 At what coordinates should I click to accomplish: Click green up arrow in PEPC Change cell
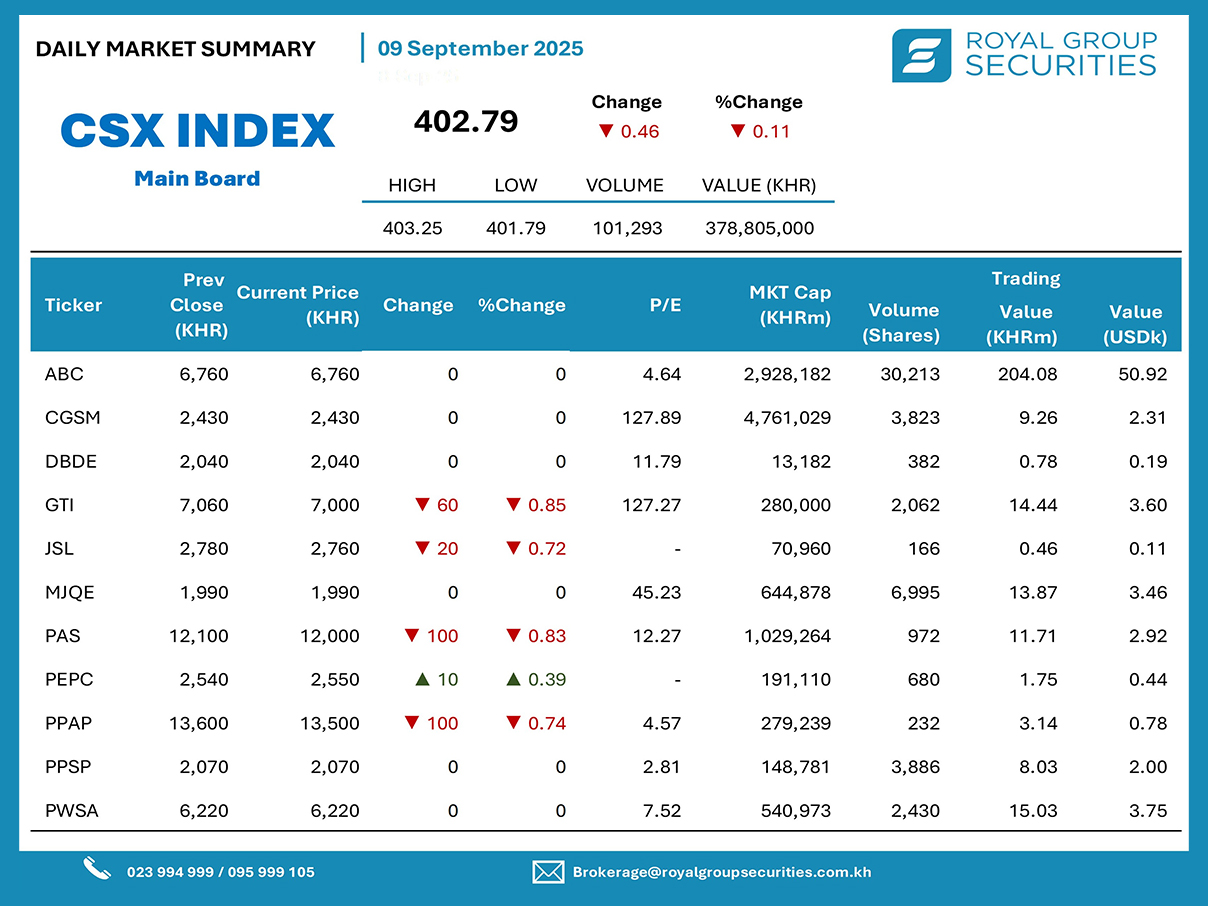[422, 680]
